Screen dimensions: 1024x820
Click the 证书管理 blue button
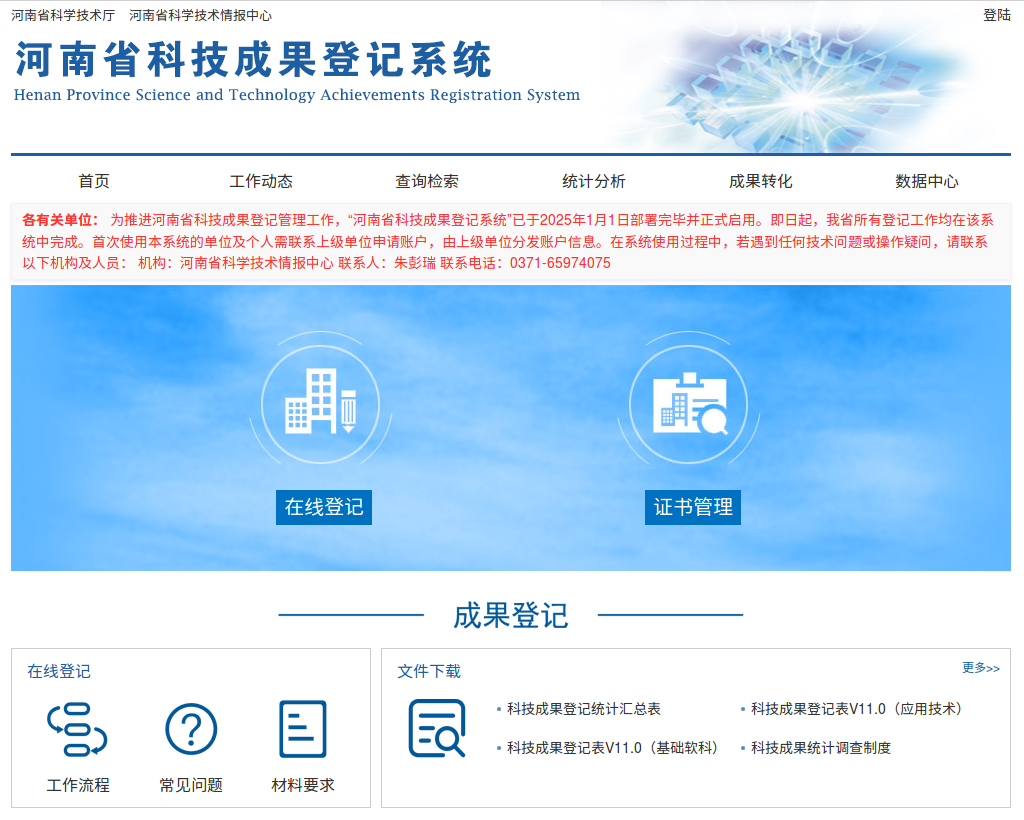[x=692, y=507]
